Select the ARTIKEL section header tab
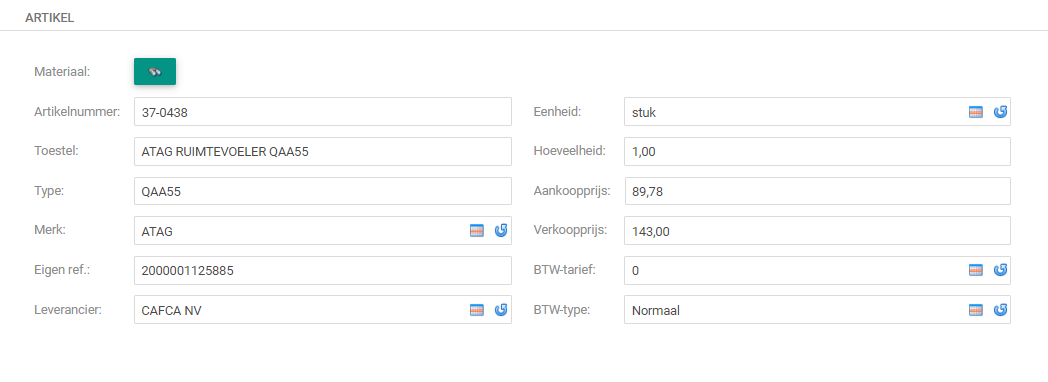This screenshot has width=1048, height=382. click(x=49, y=18)
